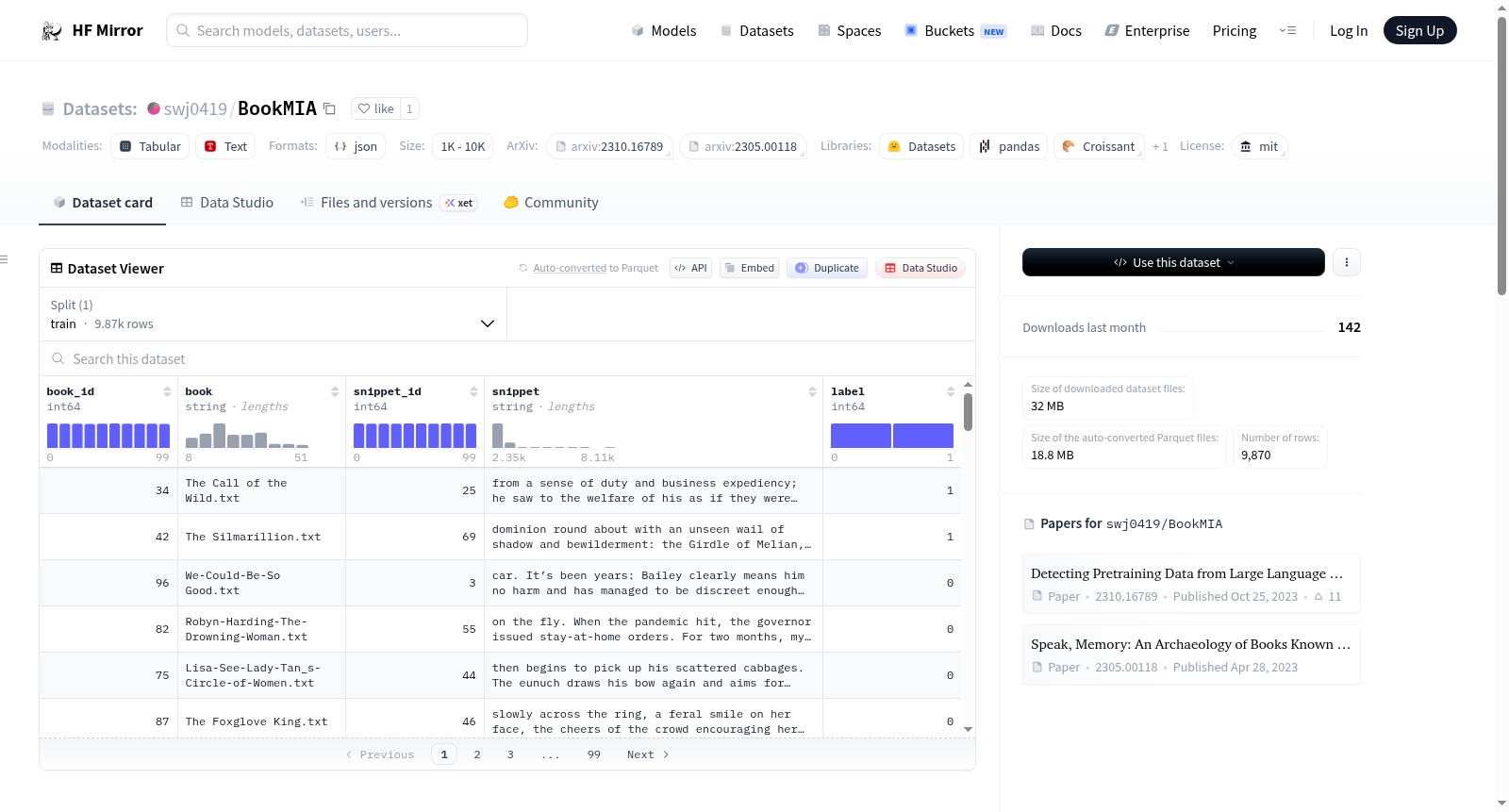Sort the snippet_id column
The height and width of the screenshot is (812, 1509).
coord(473,391)
